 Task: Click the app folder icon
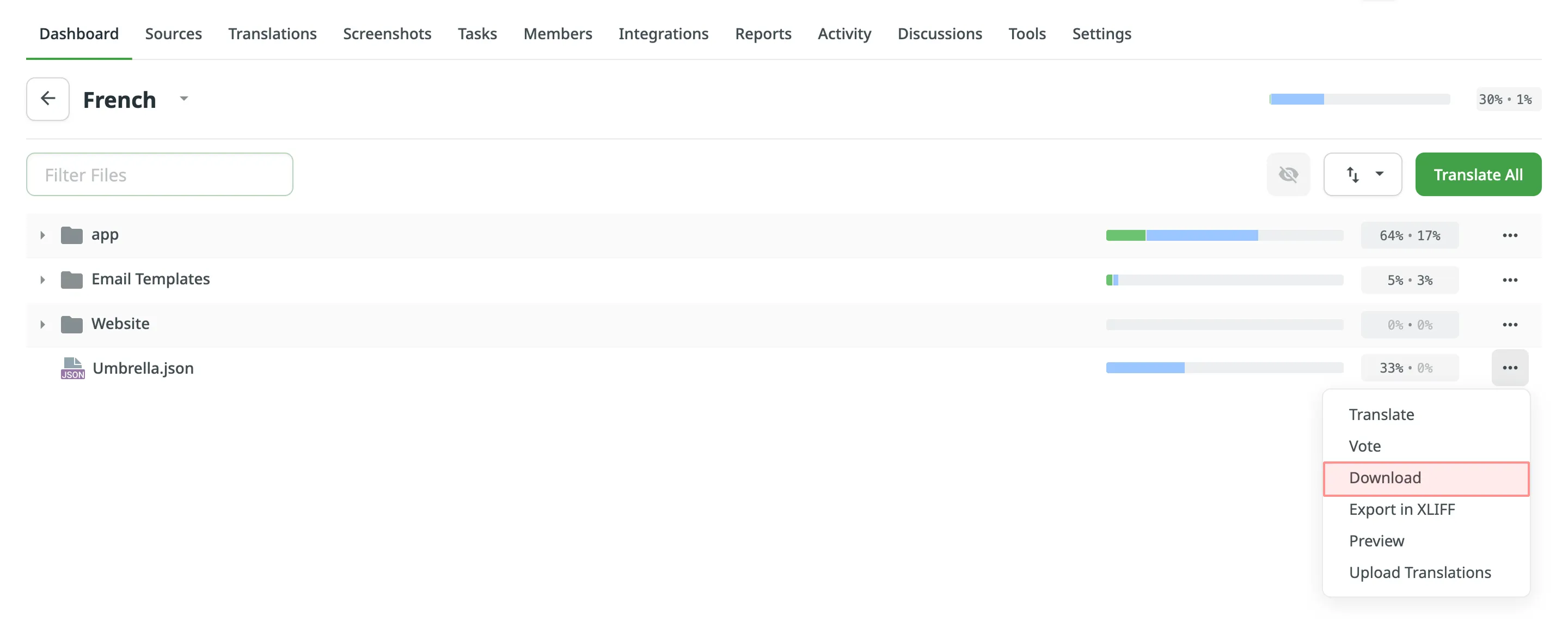(x=71, y=235)
